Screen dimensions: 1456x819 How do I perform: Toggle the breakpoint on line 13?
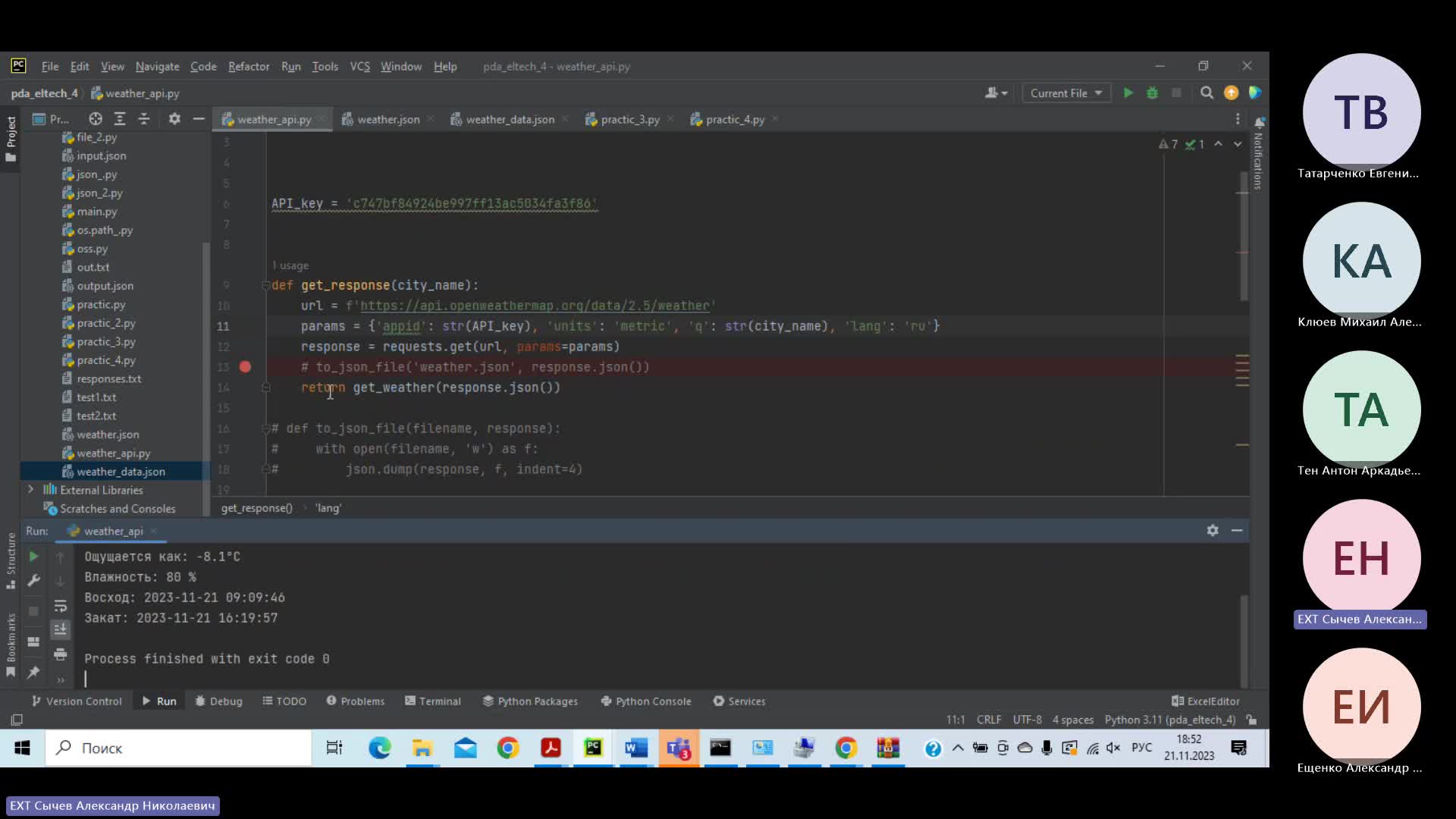coord(245,367)
